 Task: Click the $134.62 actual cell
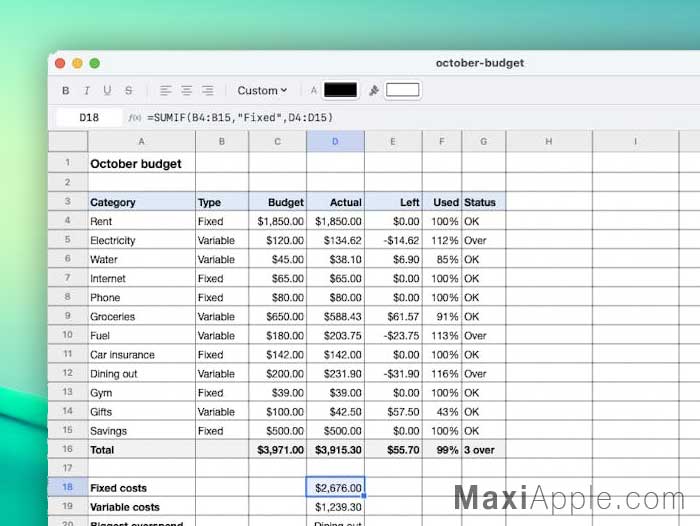point(335,240)
